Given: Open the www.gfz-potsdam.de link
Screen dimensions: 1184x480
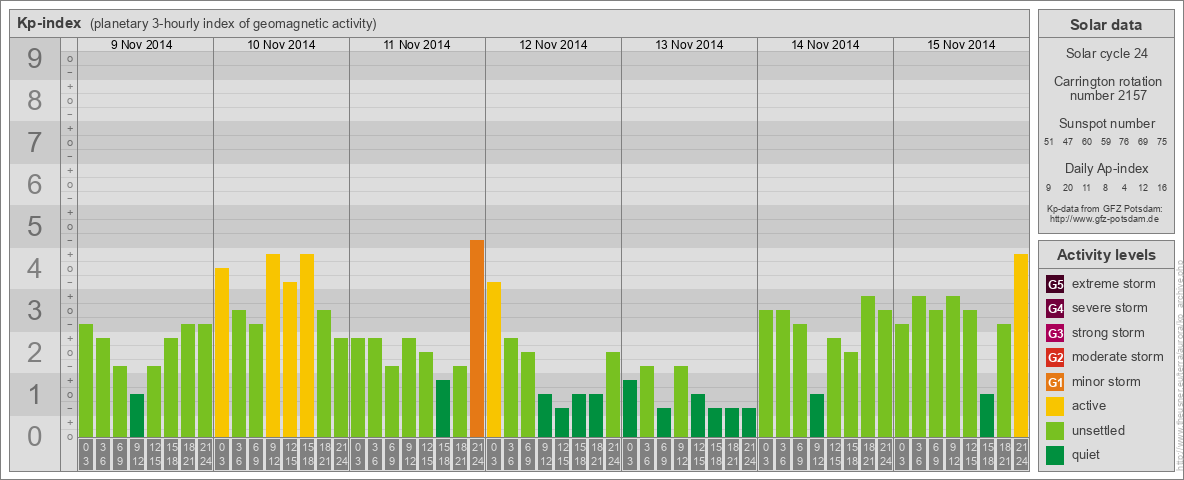Looking at the screenshot, I should pos(1105,218).
